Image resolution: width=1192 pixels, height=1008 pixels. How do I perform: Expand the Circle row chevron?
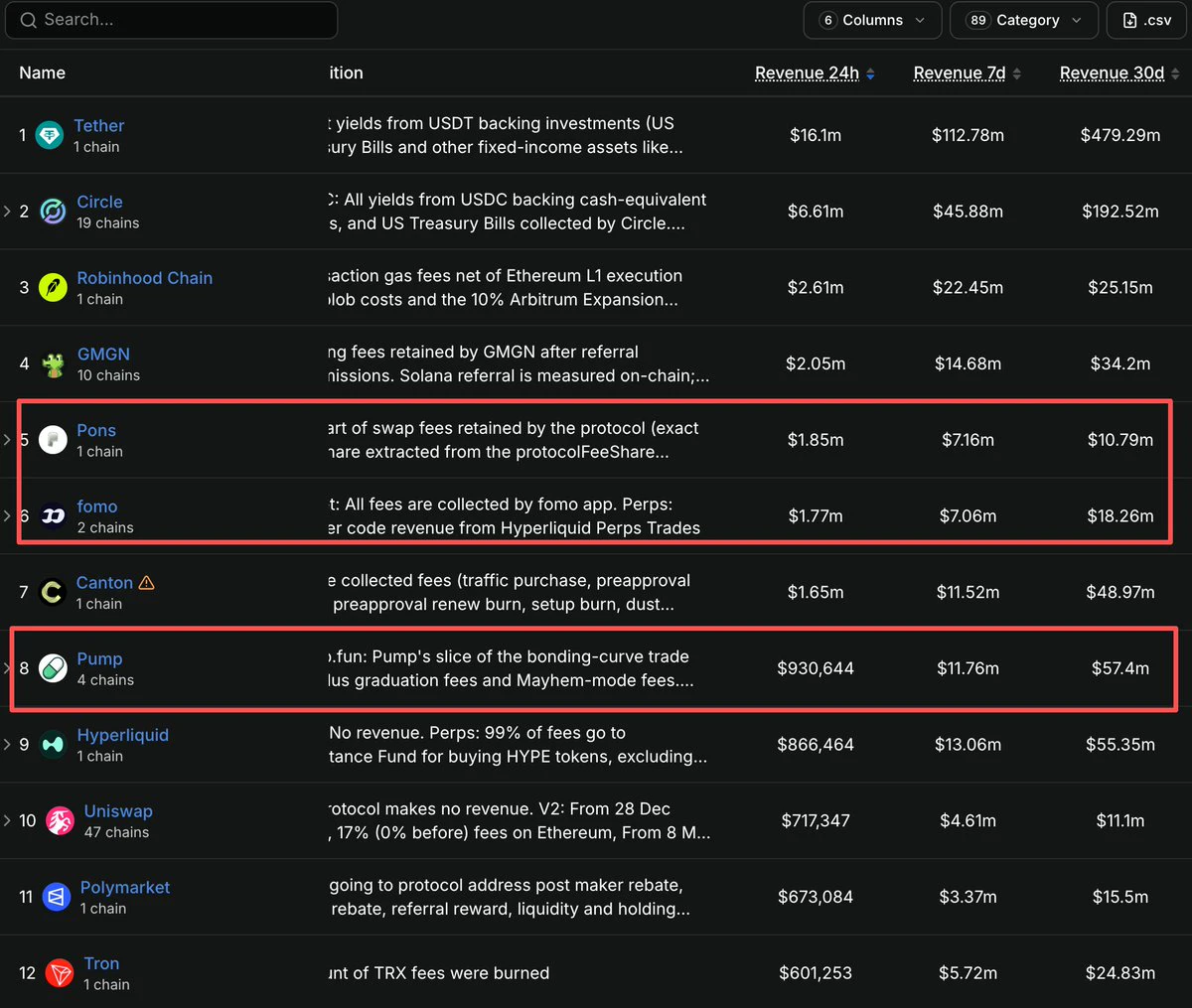(7, 212)
